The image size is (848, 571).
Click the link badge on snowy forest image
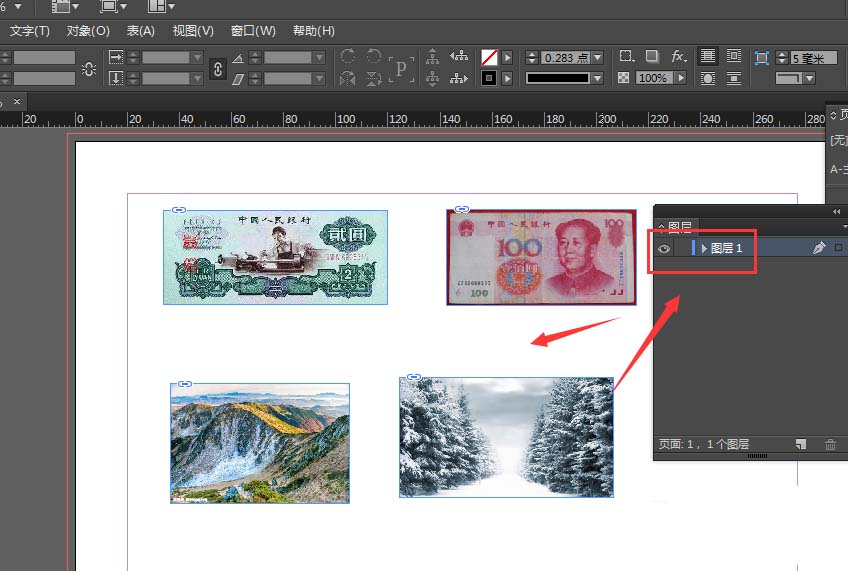[414, 377]
